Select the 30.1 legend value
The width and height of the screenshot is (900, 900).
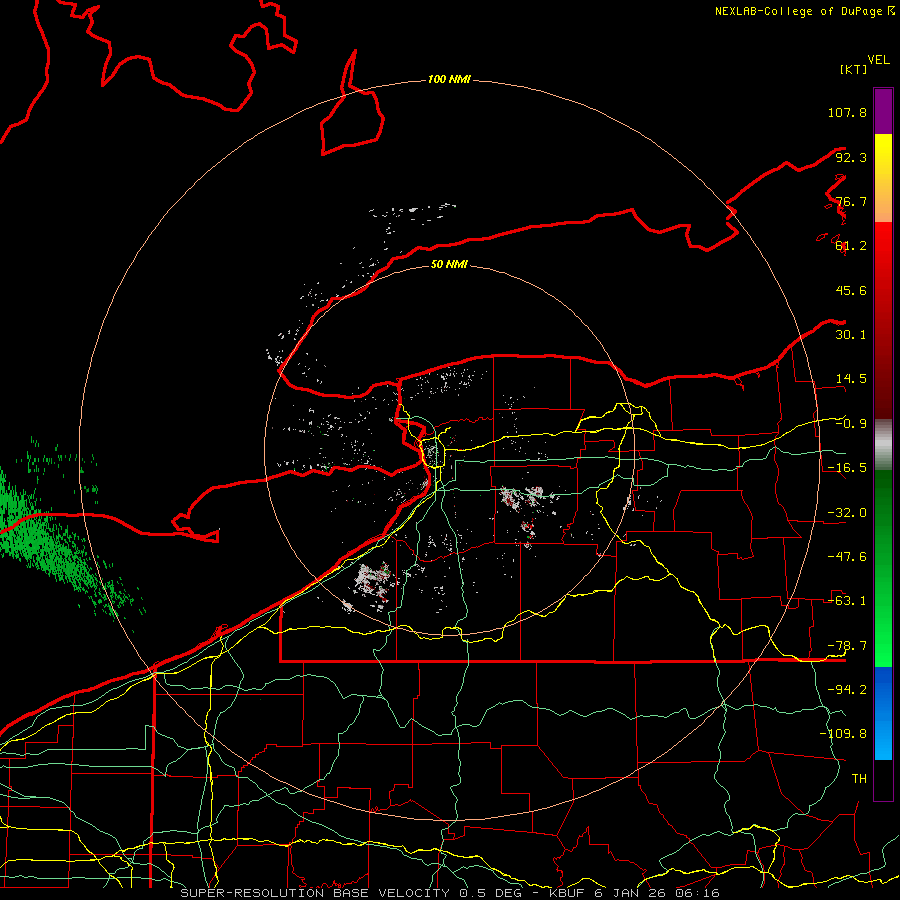(851, 335)
